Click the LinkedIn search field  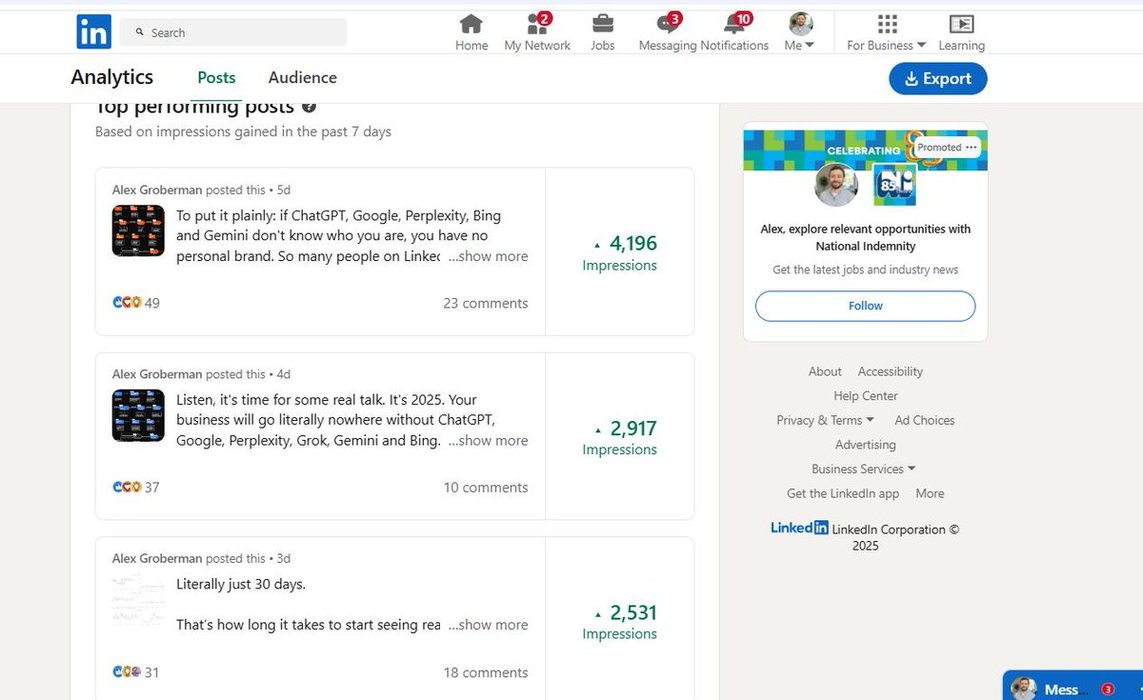pos(233,32)
